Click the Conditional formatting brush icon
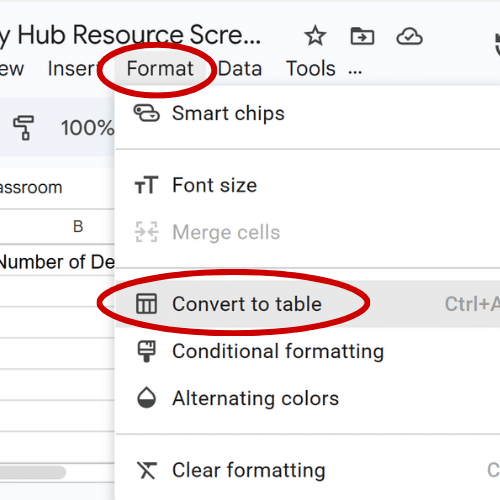This screenshot has height=500, width=500. (146, 351)
